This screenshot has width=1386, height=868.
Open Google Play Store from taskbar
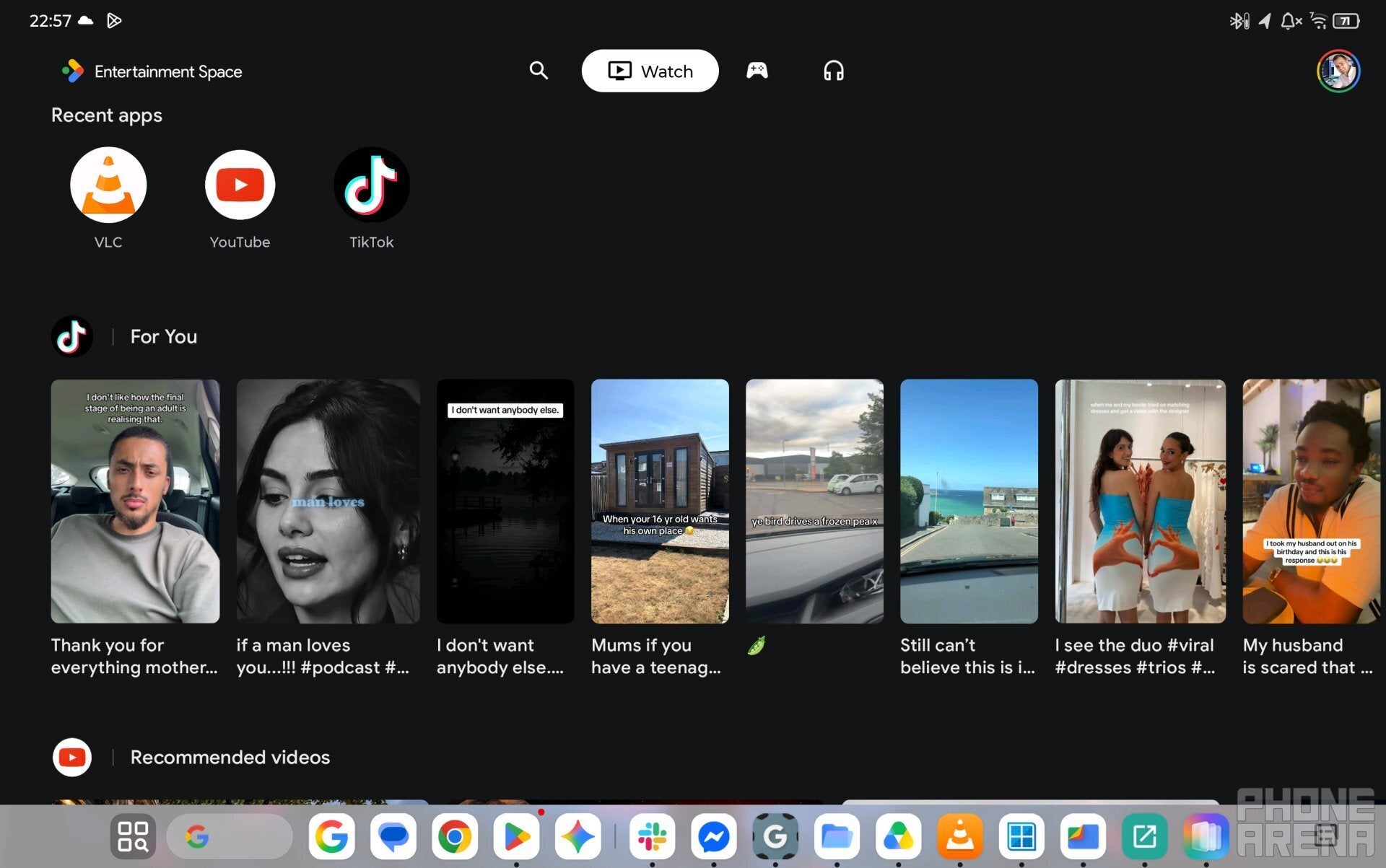pos(516,836)
